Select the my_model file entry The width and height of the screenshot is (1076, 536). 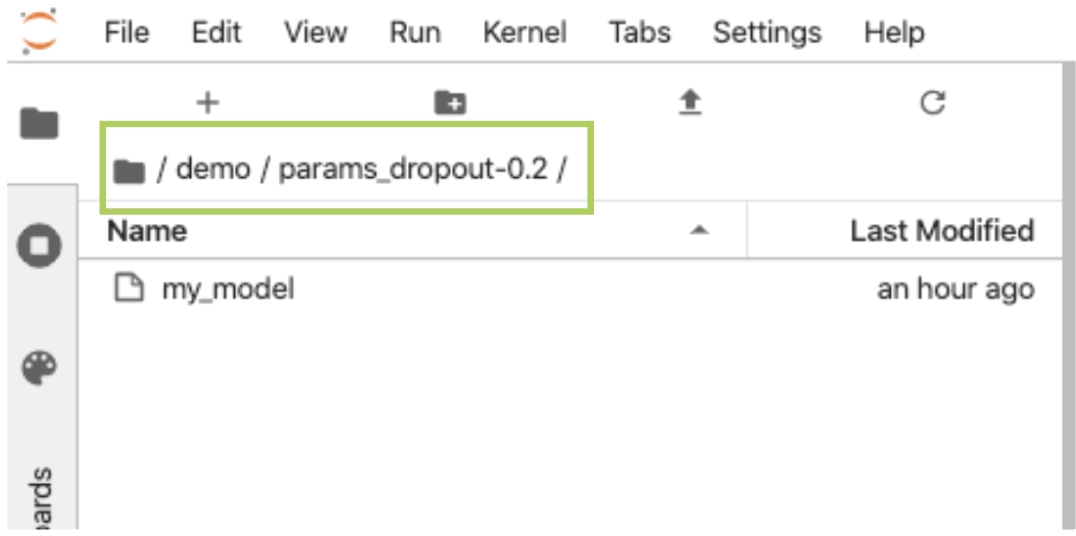[573, 289]
